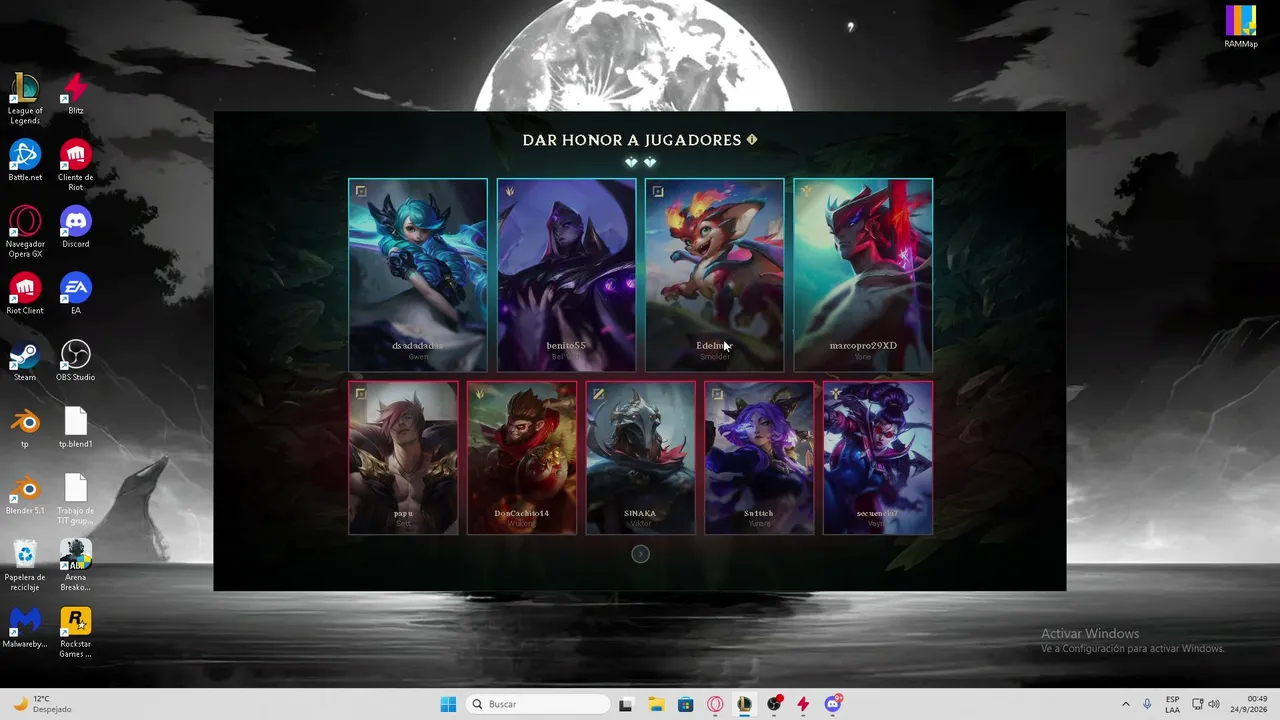Open the tp Blender file
Screen dimensions: 1280x720
coord(25,427)
